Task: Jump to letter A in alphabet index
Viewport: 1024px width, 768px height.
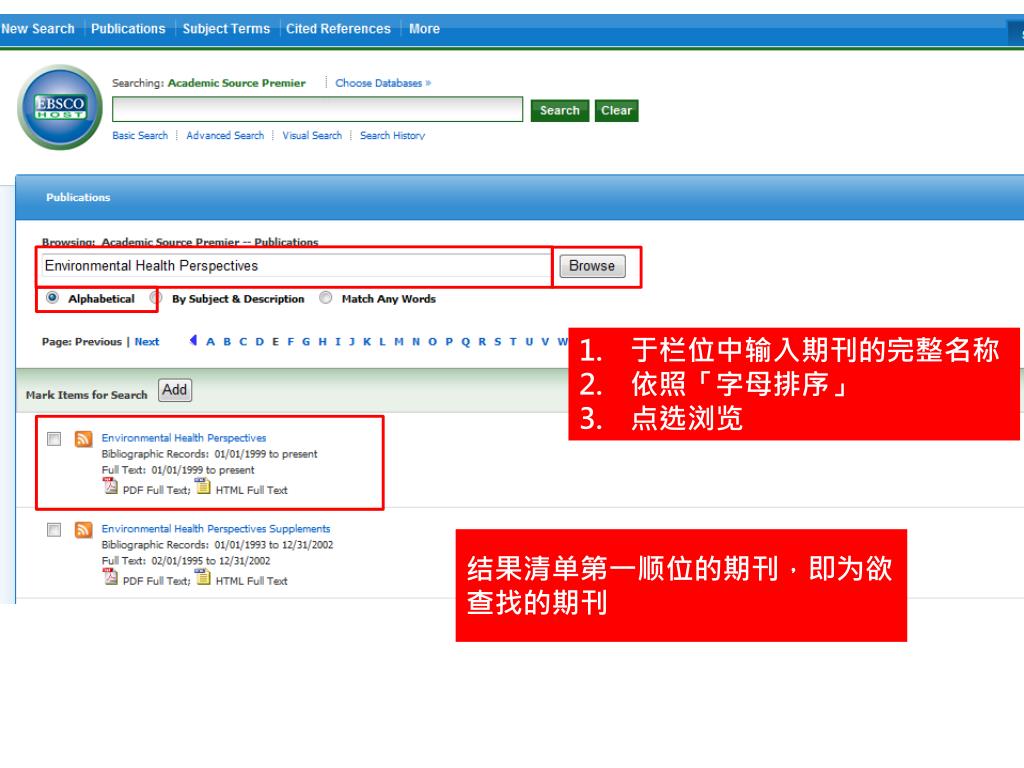Action: pos(210,342)
